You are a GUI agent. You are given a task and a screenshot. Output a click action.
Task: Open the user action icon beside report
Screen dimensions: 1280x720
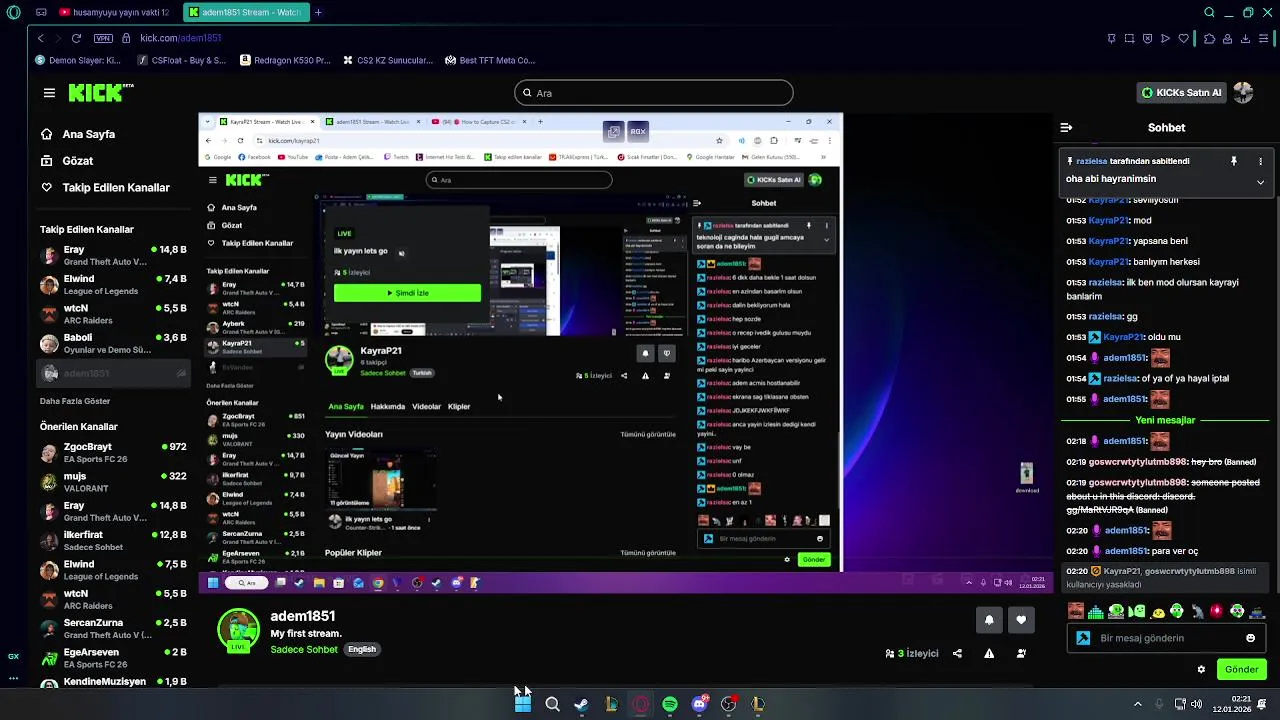click(1021, 654)
